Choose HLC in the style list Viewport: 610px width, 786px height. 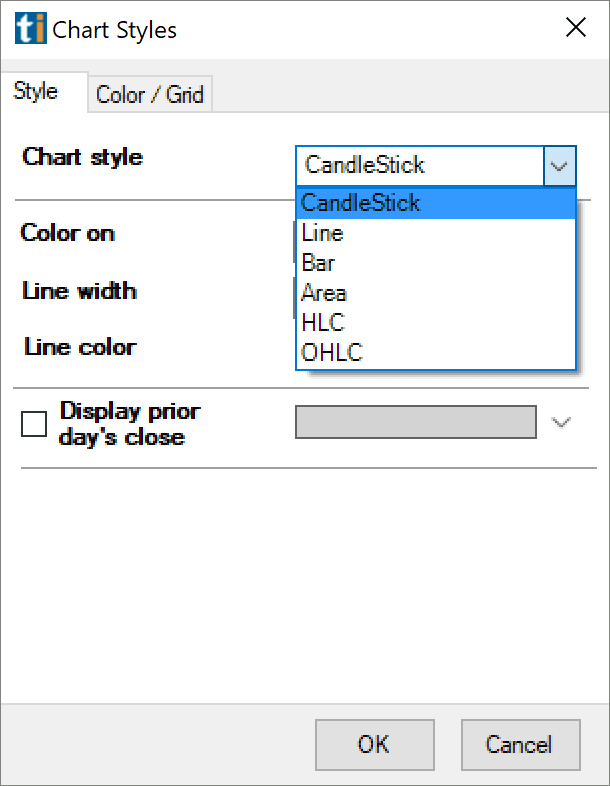436,322
